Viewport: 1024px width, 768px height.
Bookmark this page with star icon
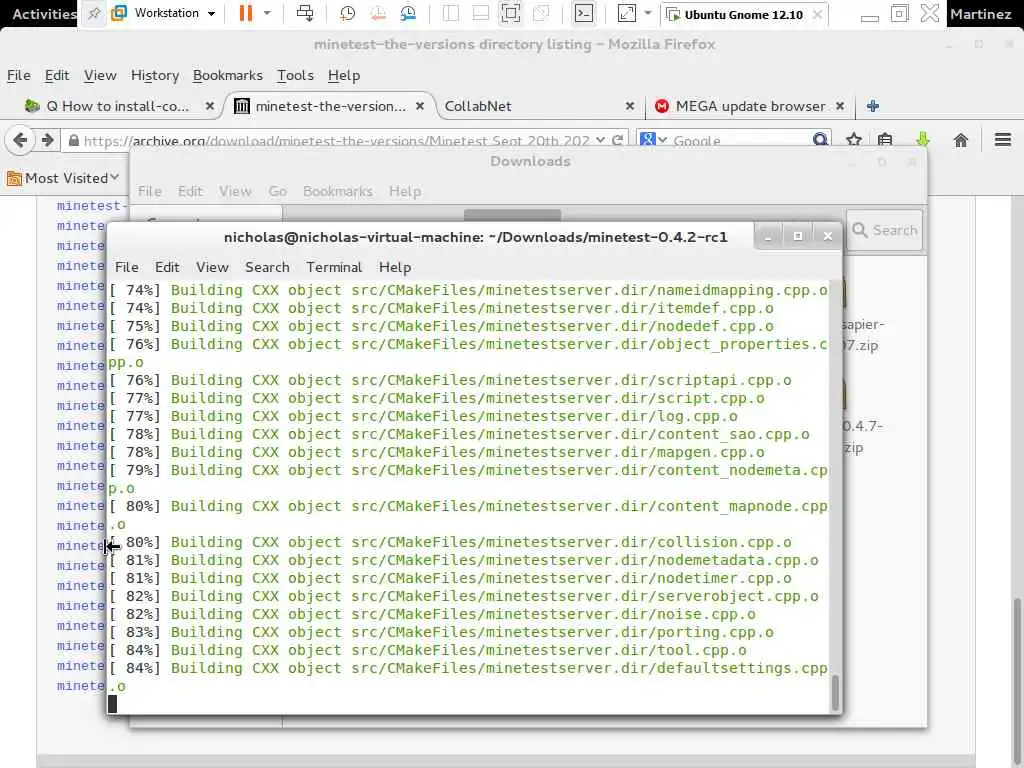click(x=854, y=140)
